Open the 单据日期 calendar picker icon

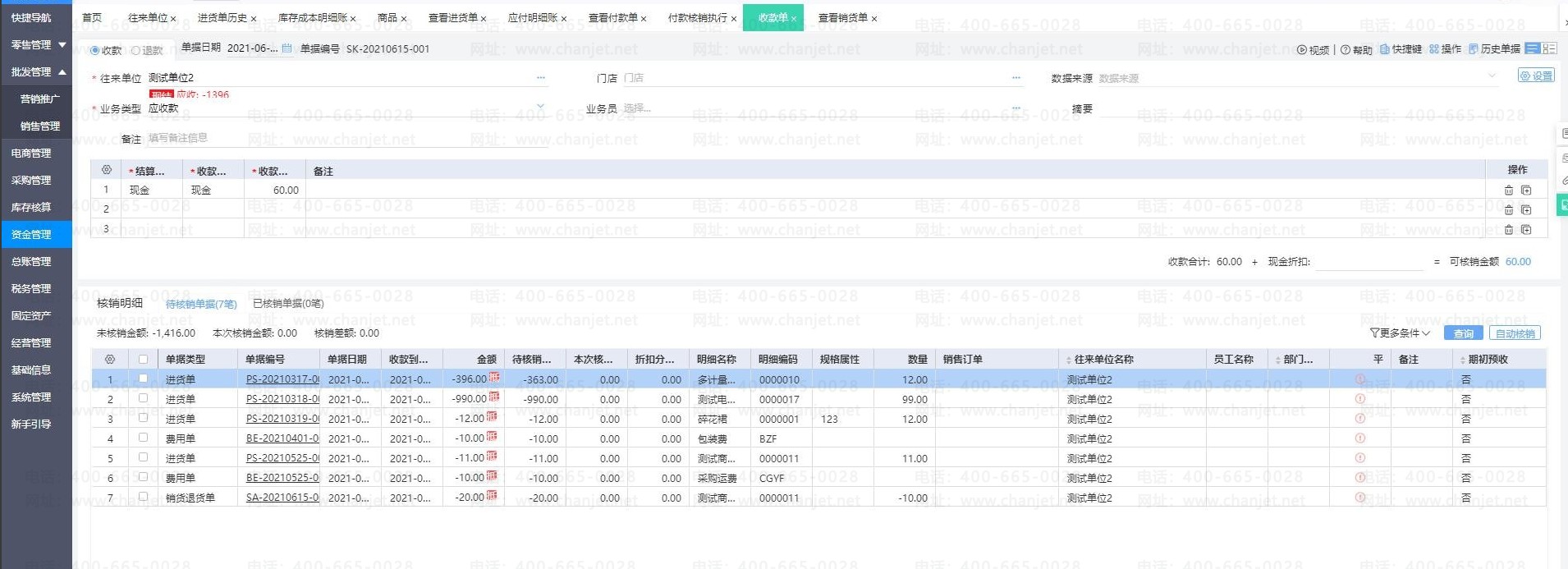[287, 49]
